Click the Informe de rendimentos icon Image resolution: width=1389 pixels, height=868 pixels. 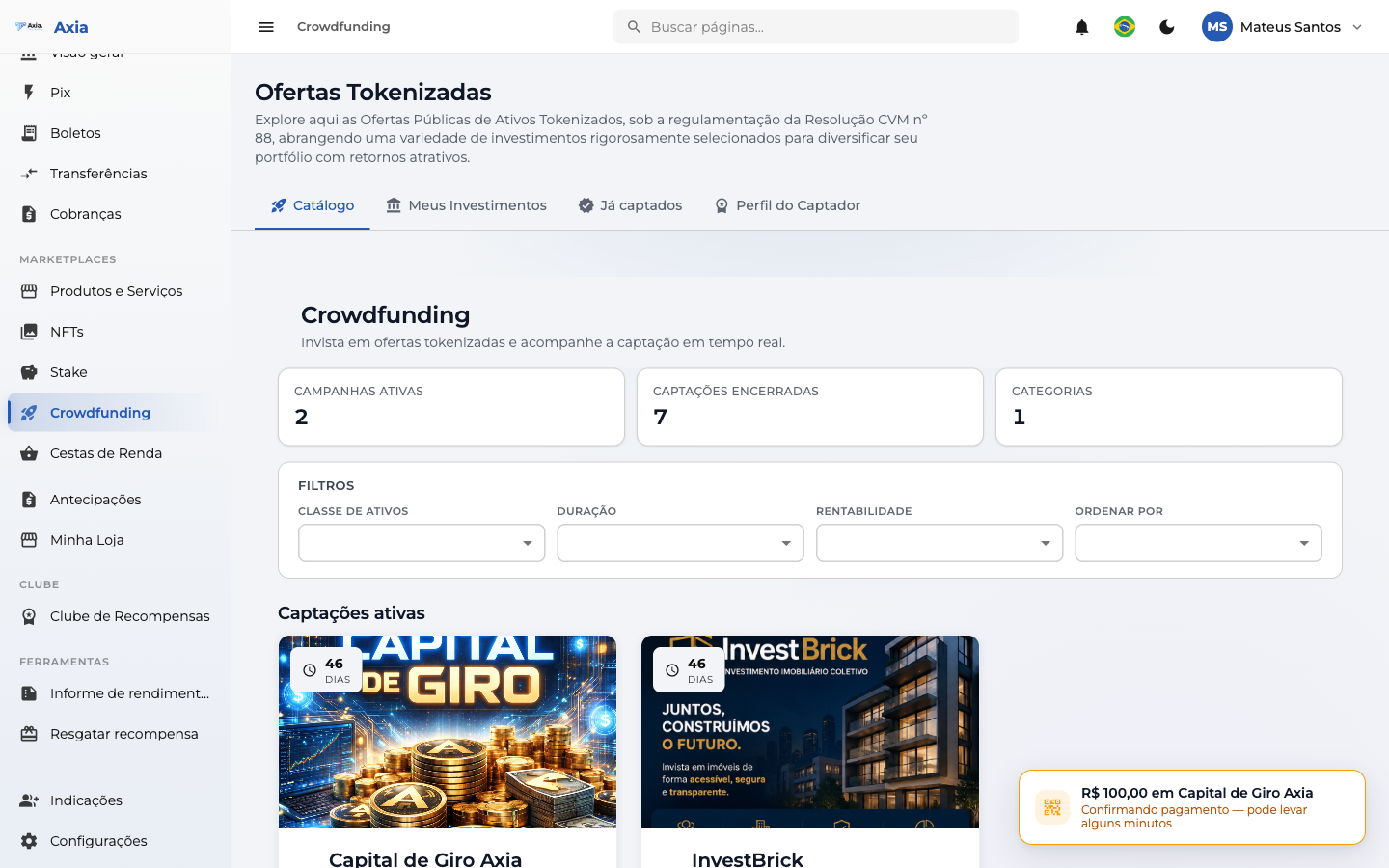click(x=29, y=693)
